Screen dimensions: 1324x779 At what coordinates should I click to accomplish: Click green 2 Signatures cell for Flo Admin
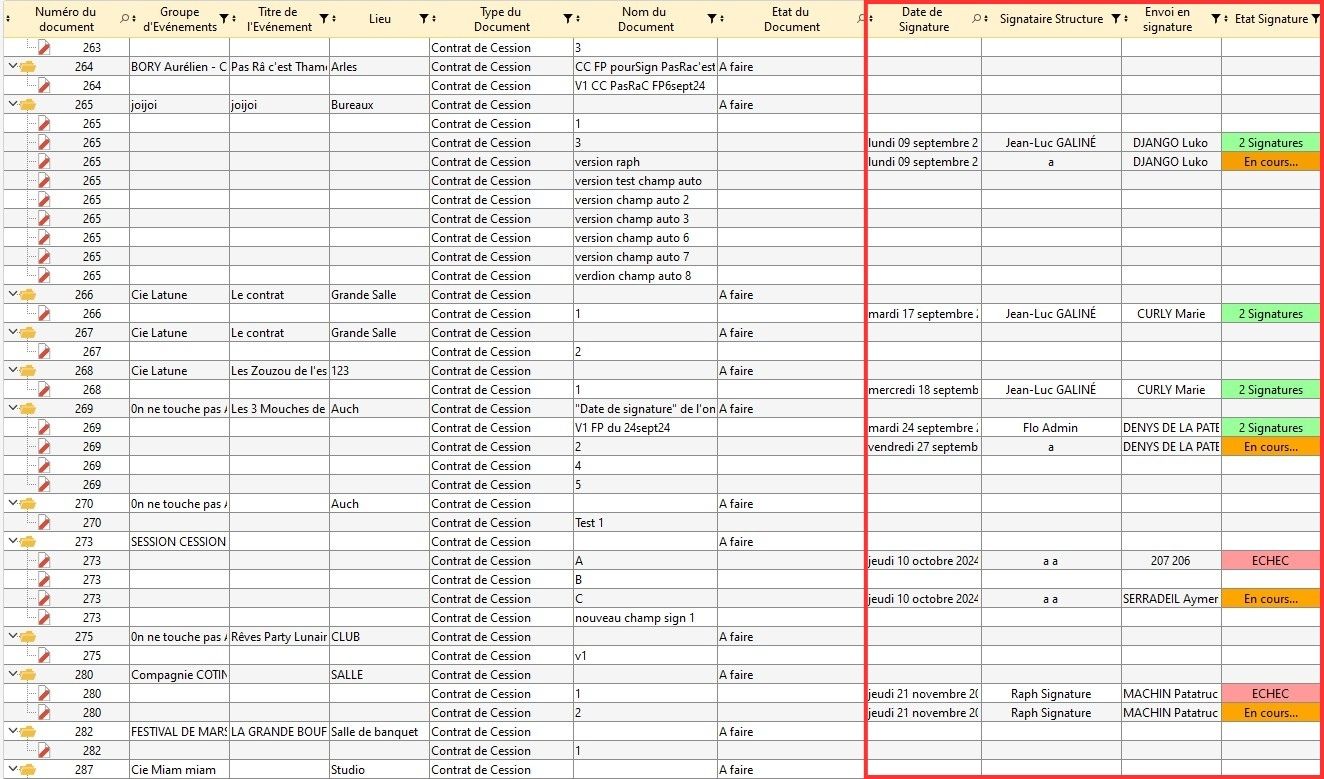coord(1270,428)
